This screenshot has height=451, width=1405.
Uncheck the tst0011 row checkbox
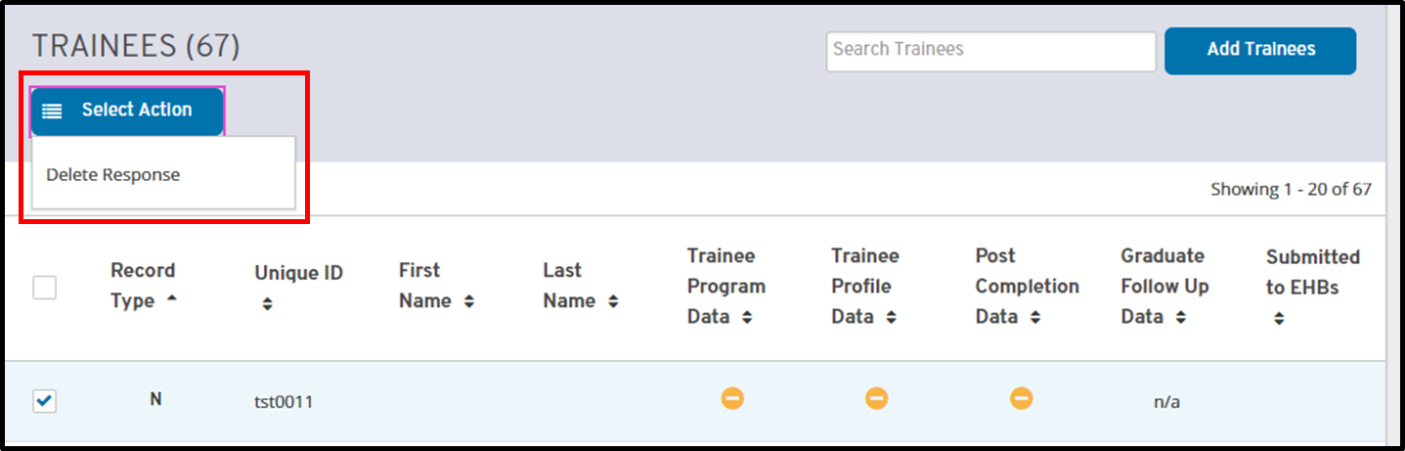pos(45,401)
